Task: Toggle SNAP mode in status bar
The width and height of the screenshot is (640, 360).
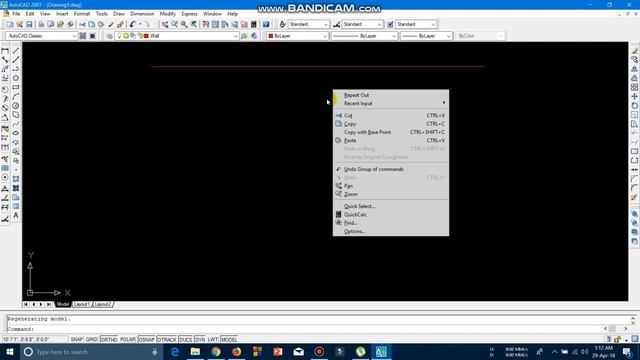Action: pyautogui.click(x=76, y=340)
